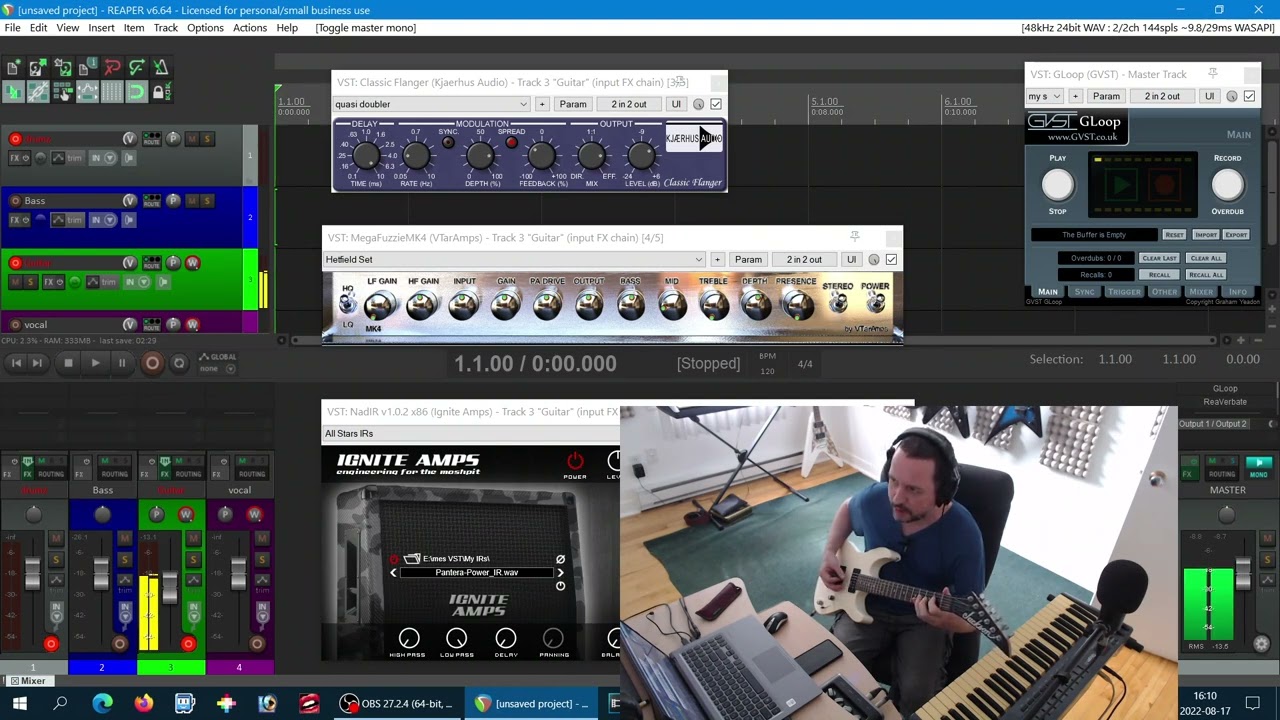Open the Insert menu

101,28
